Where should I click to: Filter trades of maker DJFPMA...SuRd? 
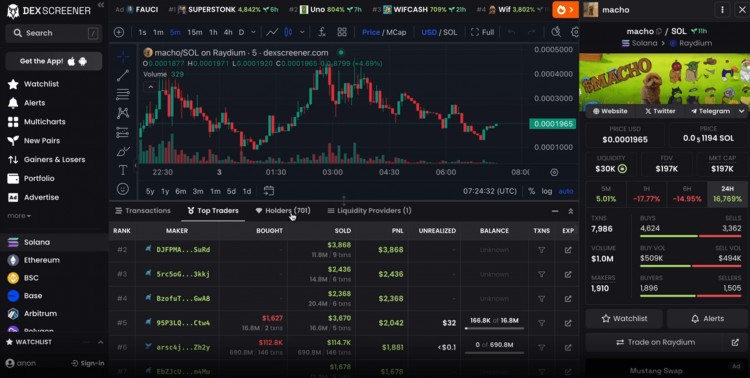pyautogui.click(x=541, y=250)
